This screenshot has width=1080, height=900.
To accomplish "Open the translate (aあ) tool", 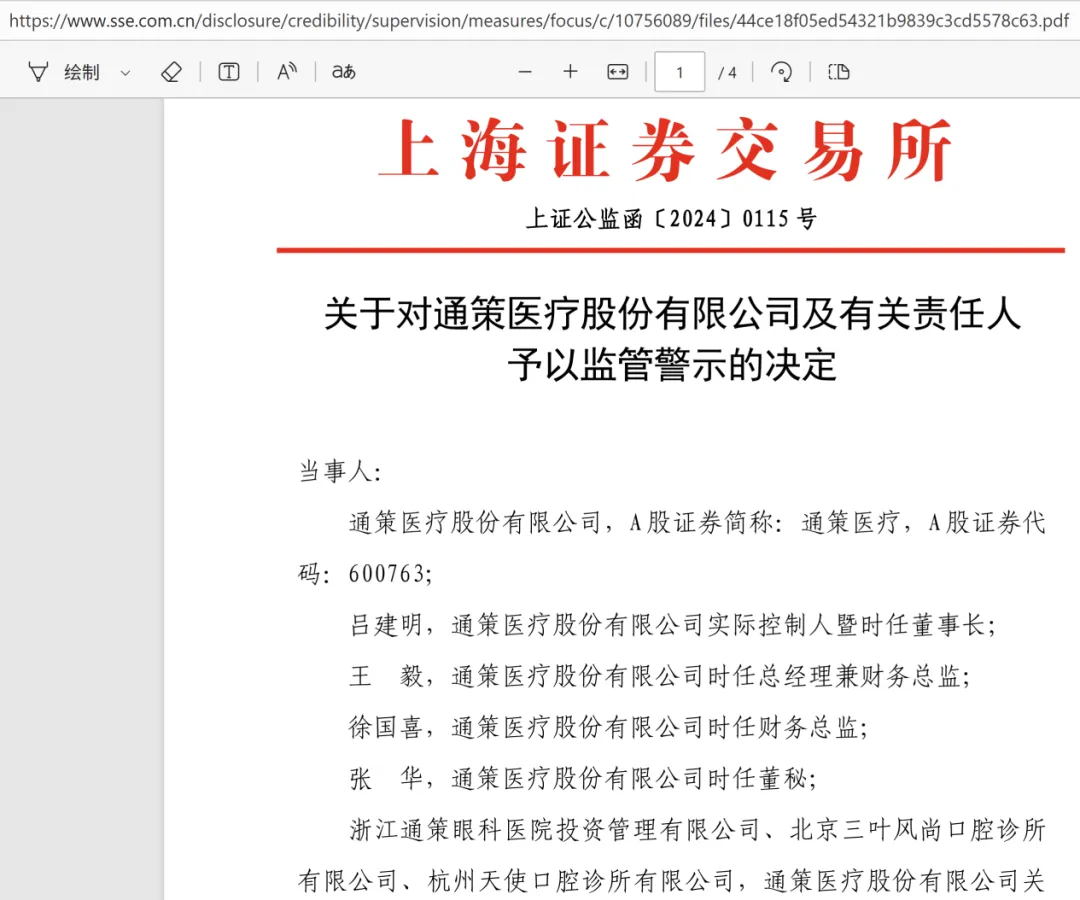I will [344, 72].
